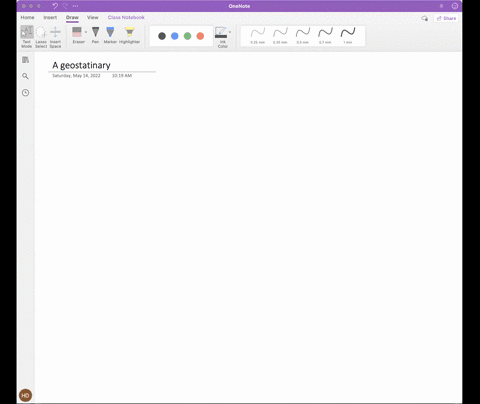480x404 pixels.
Task: Select the Eraser tool
Action: point(77,35)
